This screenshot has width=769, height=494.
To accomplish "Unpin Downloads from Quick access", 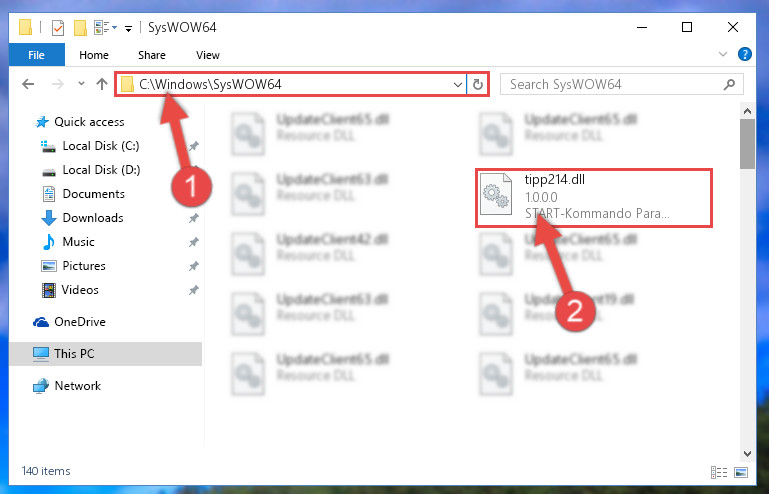I will tap(194, 218).
